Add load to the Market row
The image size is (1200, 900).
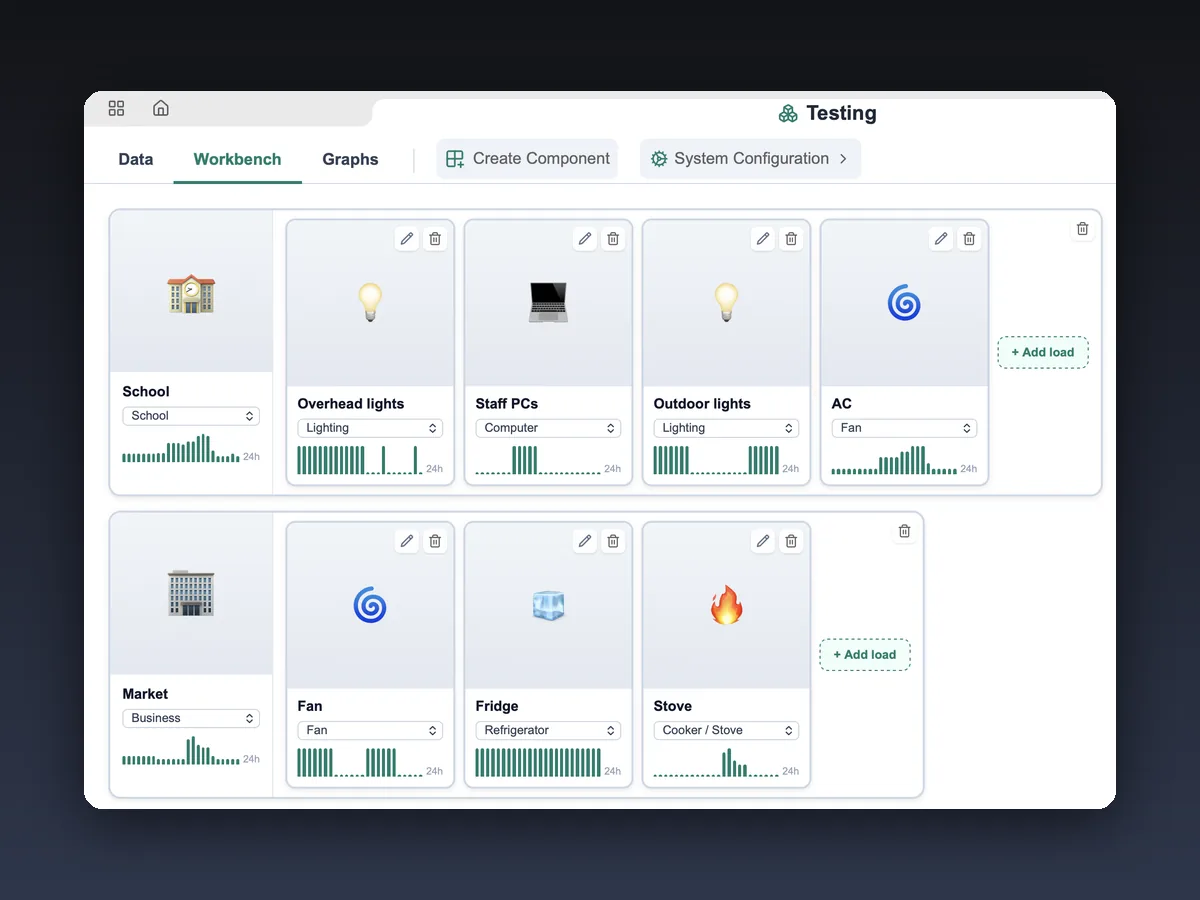tap(865, 655)
